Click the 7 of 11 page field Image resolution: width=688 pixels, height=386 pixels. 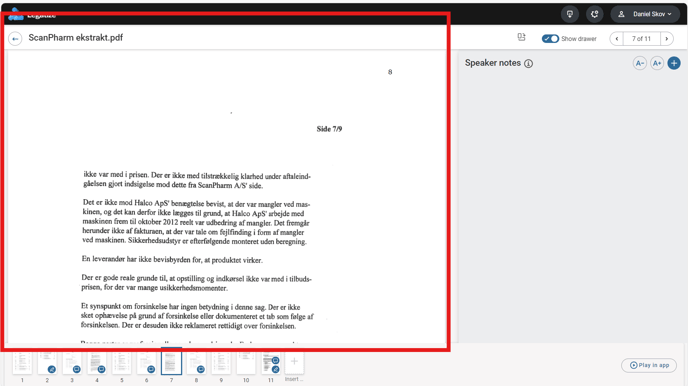coord(641,39)
